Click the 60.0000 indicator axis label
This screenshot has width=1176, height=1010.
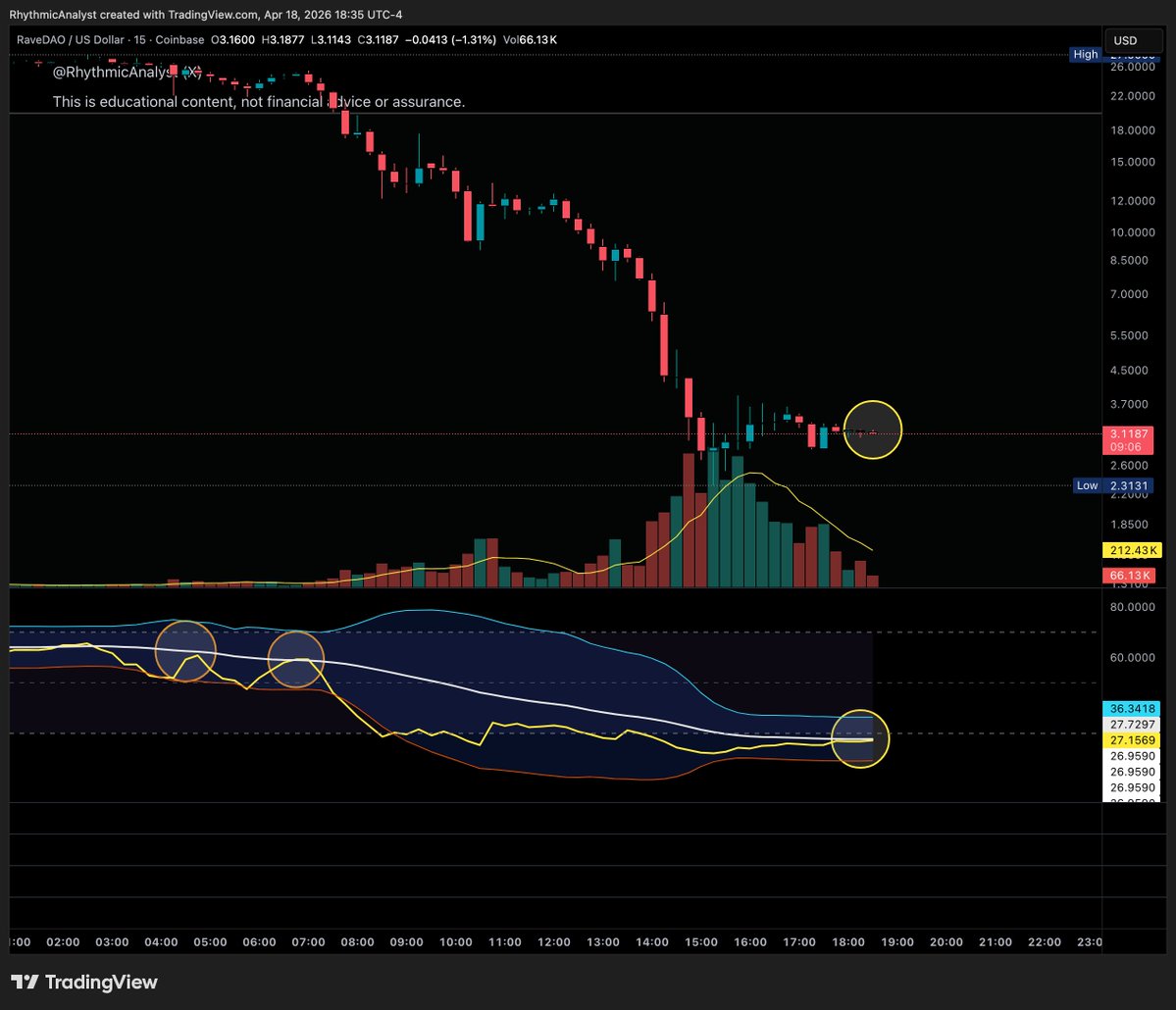coord(1133,658)
